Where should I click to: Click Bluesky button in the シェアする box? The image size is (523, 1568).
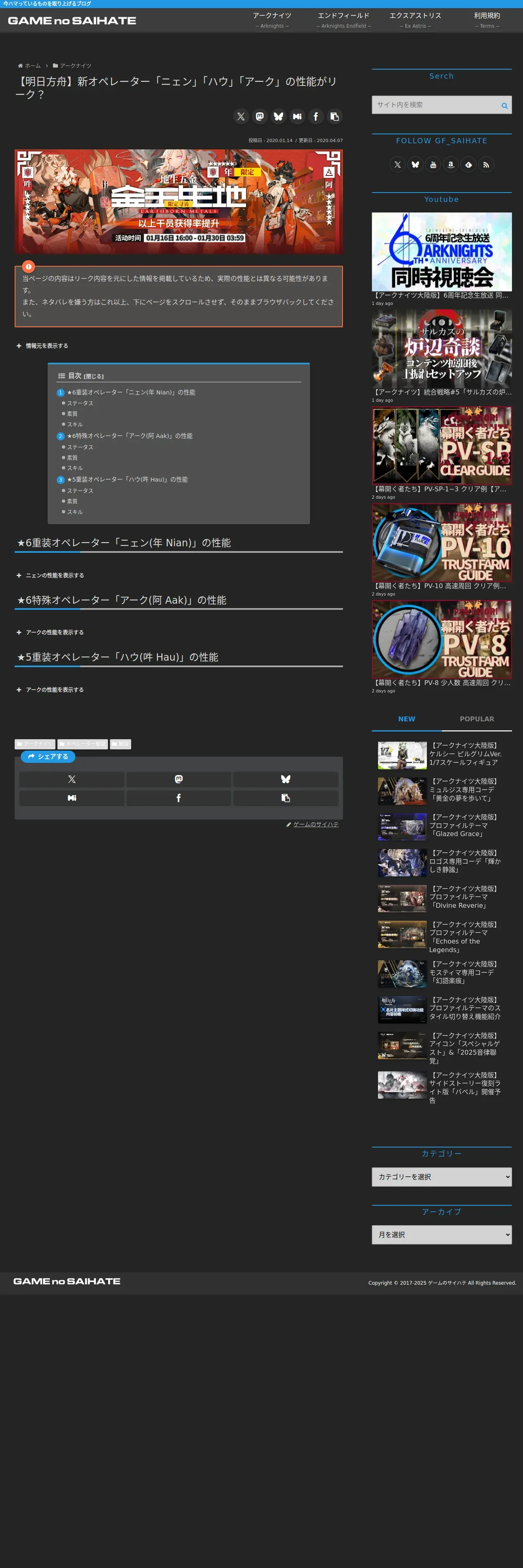(x=286, y=779)
